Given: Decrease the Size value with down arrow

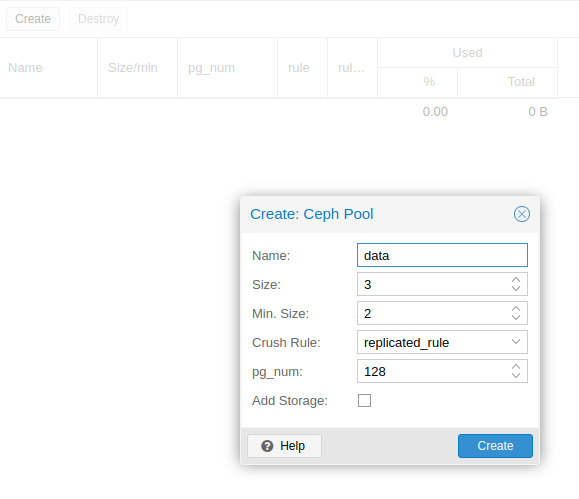Looking at the screenshot, I should tap(516, 288).
